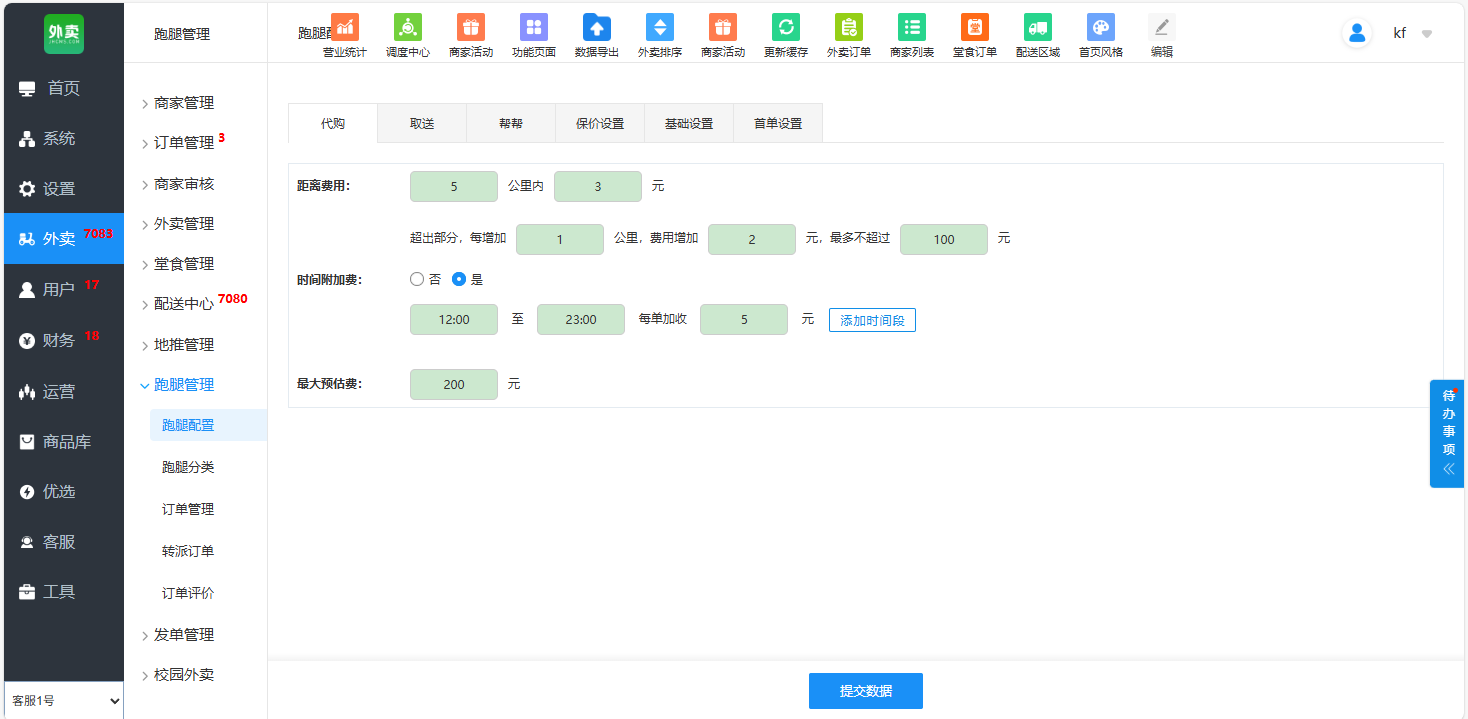Open the 营业统计 chart icon
Viewport: 1468px width, 719px height.
(344, 28)
